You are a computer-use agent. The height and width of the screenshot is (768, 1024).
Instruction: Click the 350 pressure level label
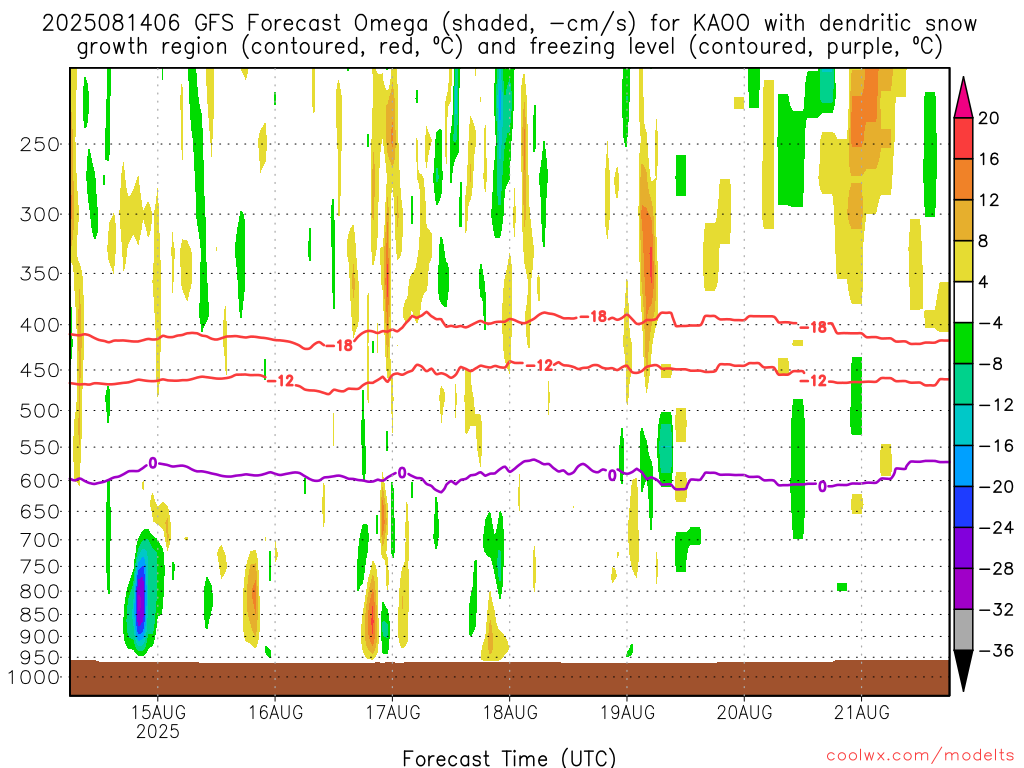pos(40,273)
